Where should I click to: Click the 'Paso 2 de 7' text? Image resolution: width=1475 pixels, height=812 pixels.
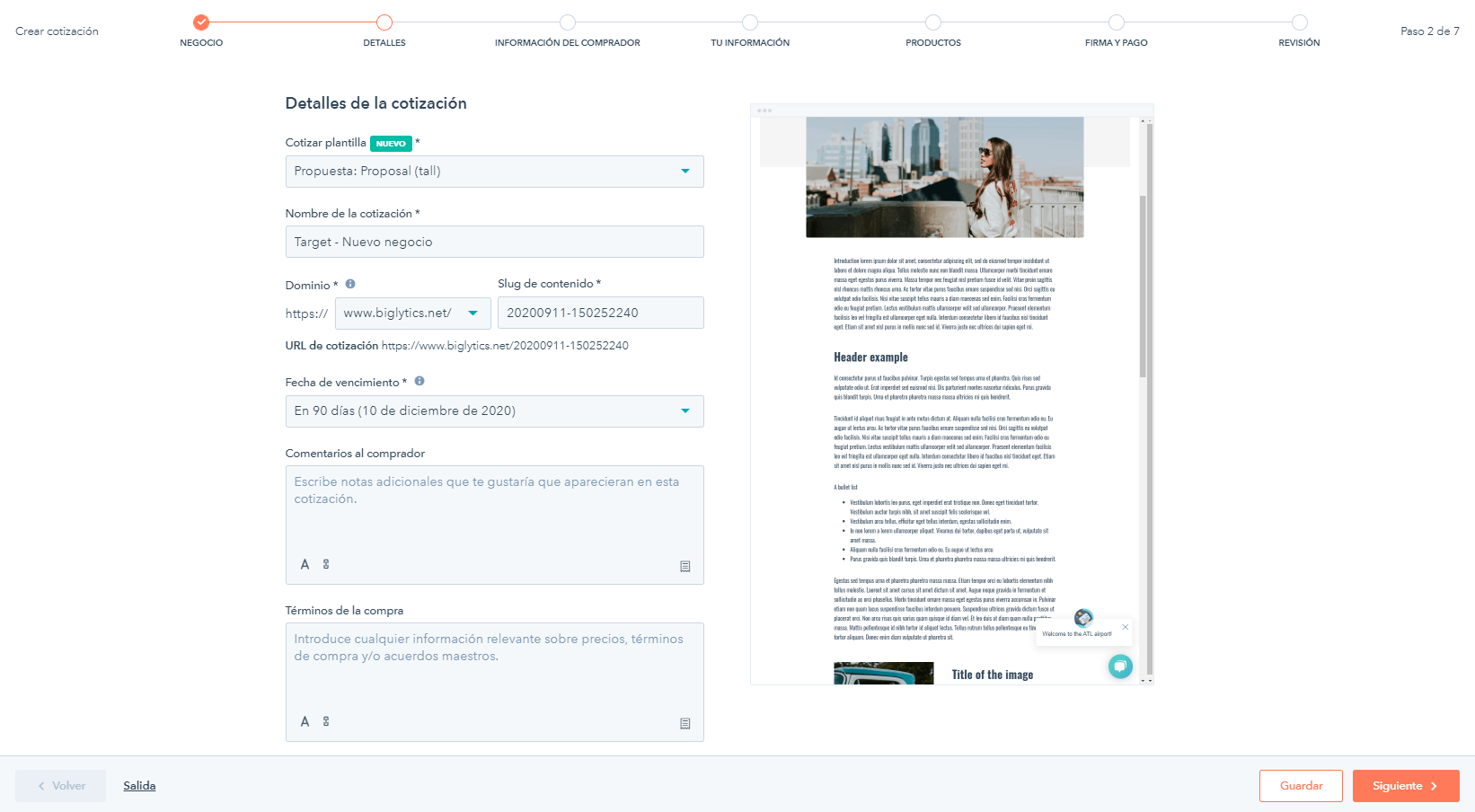(x=1430, y=31)
